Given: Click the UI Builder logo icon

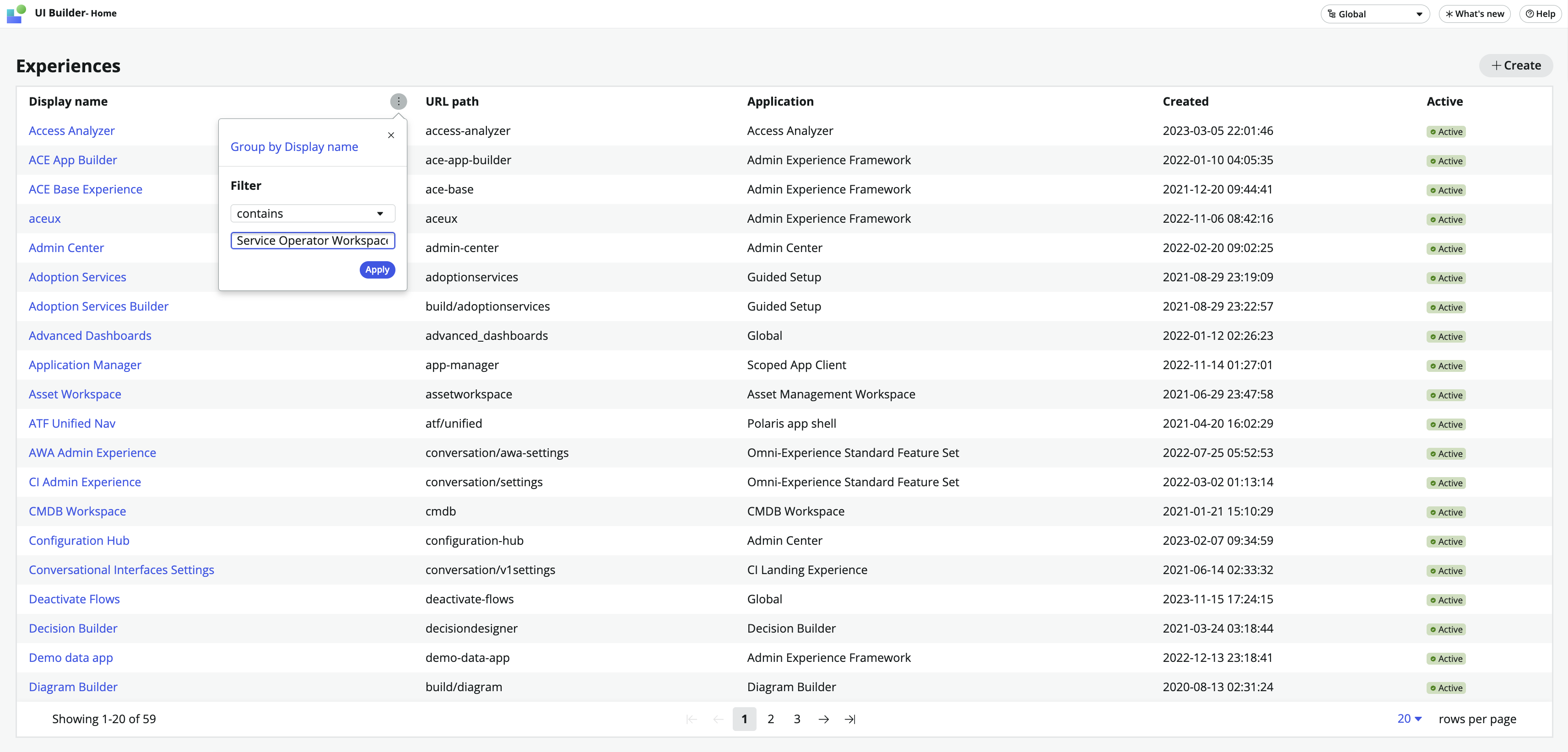Looking at the screenshot, I should coord(16,13).
